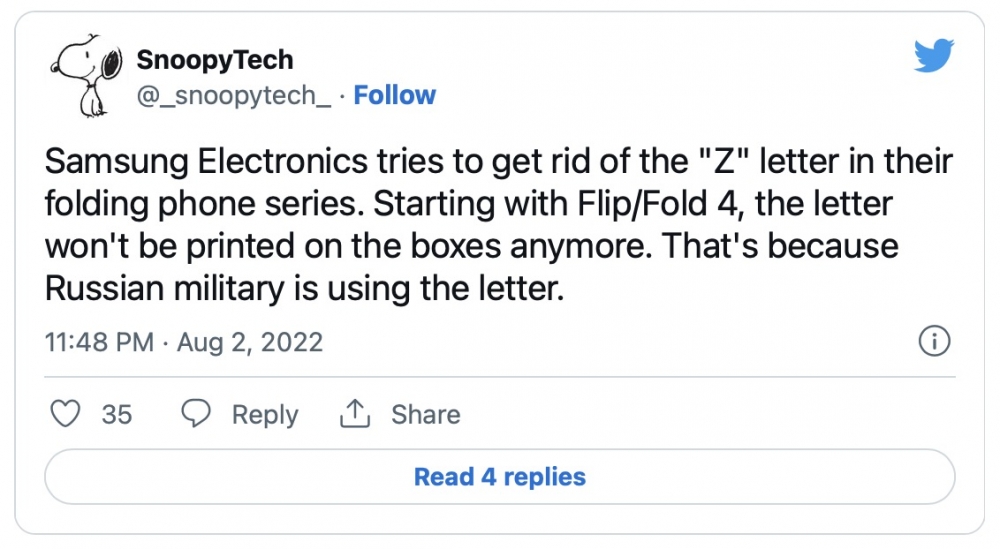Click the 11:48 PM time
The width and height of the screenshot is (1000, 549).
coord(100,342)
